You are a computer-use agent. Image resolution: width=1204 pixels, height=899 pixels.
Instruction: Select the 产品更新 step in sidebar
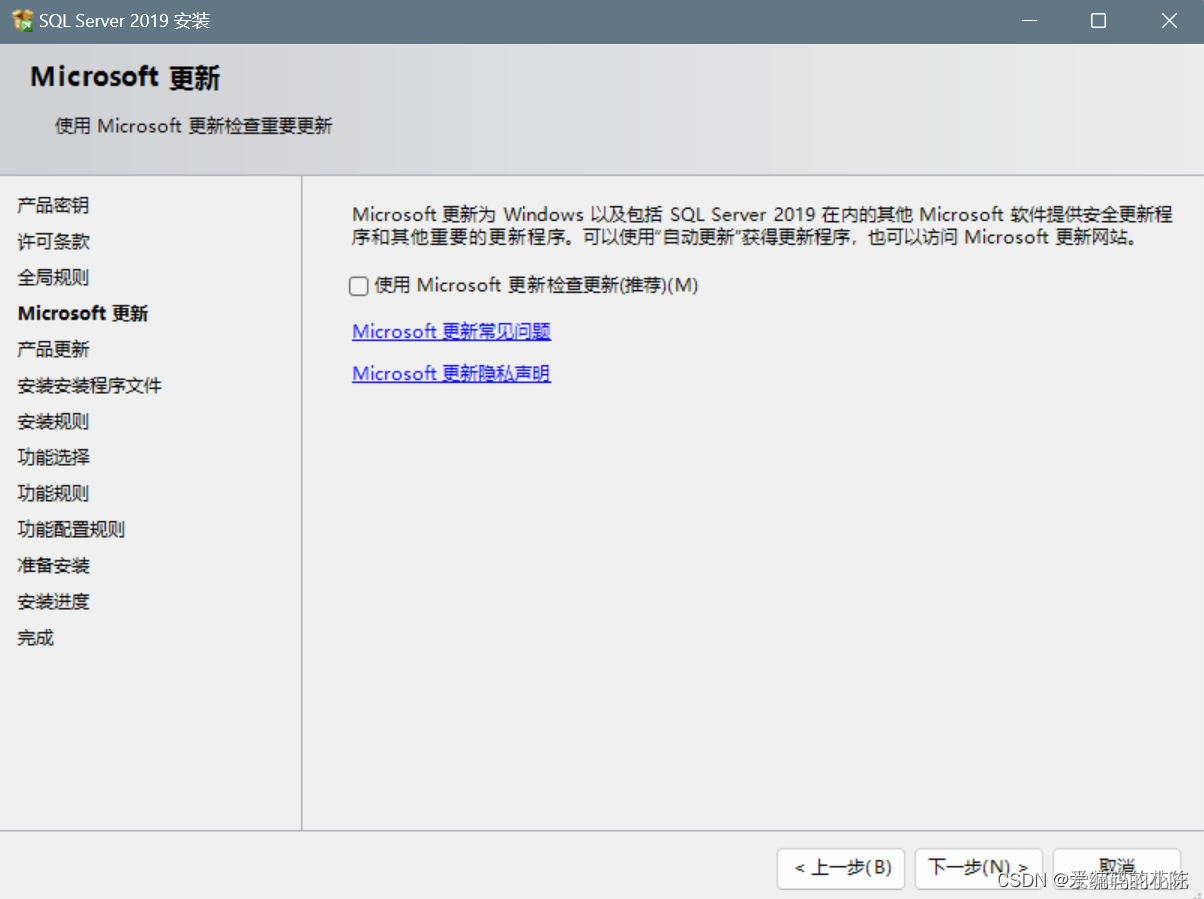tap(53, 350)
